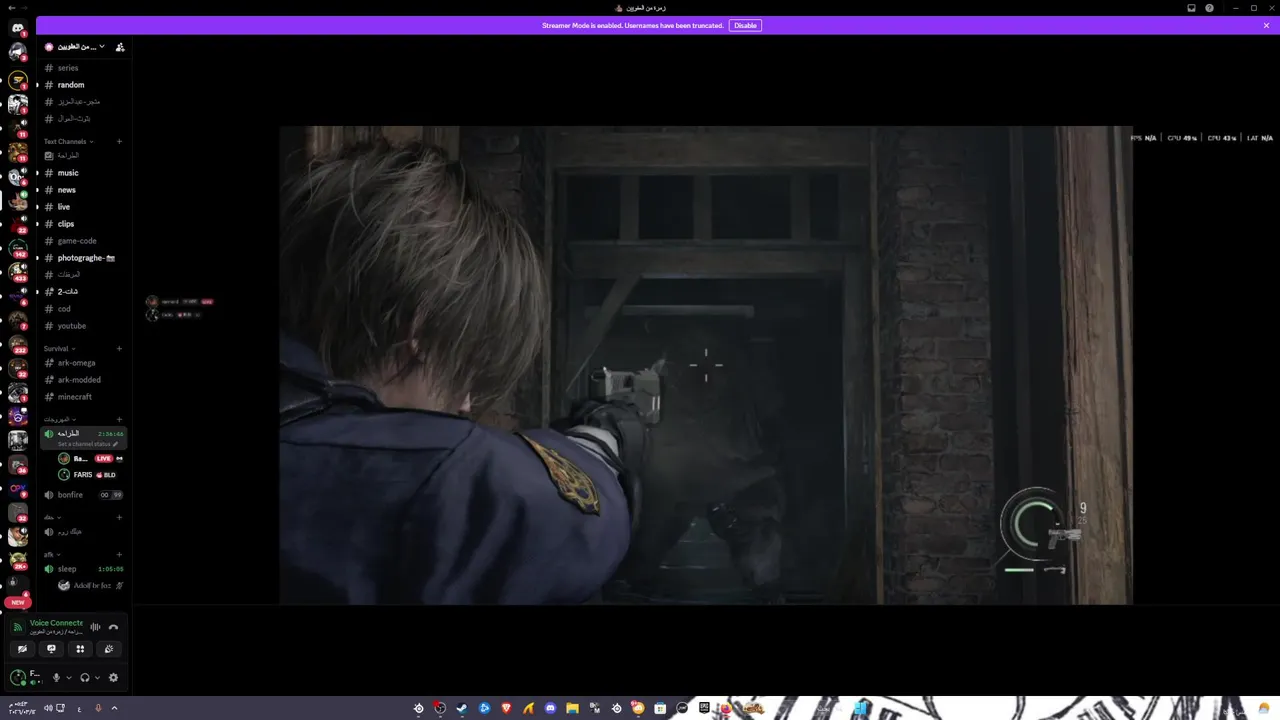Open the activities launcher icon
The image size is (1280, 720).
coord(80,649)
